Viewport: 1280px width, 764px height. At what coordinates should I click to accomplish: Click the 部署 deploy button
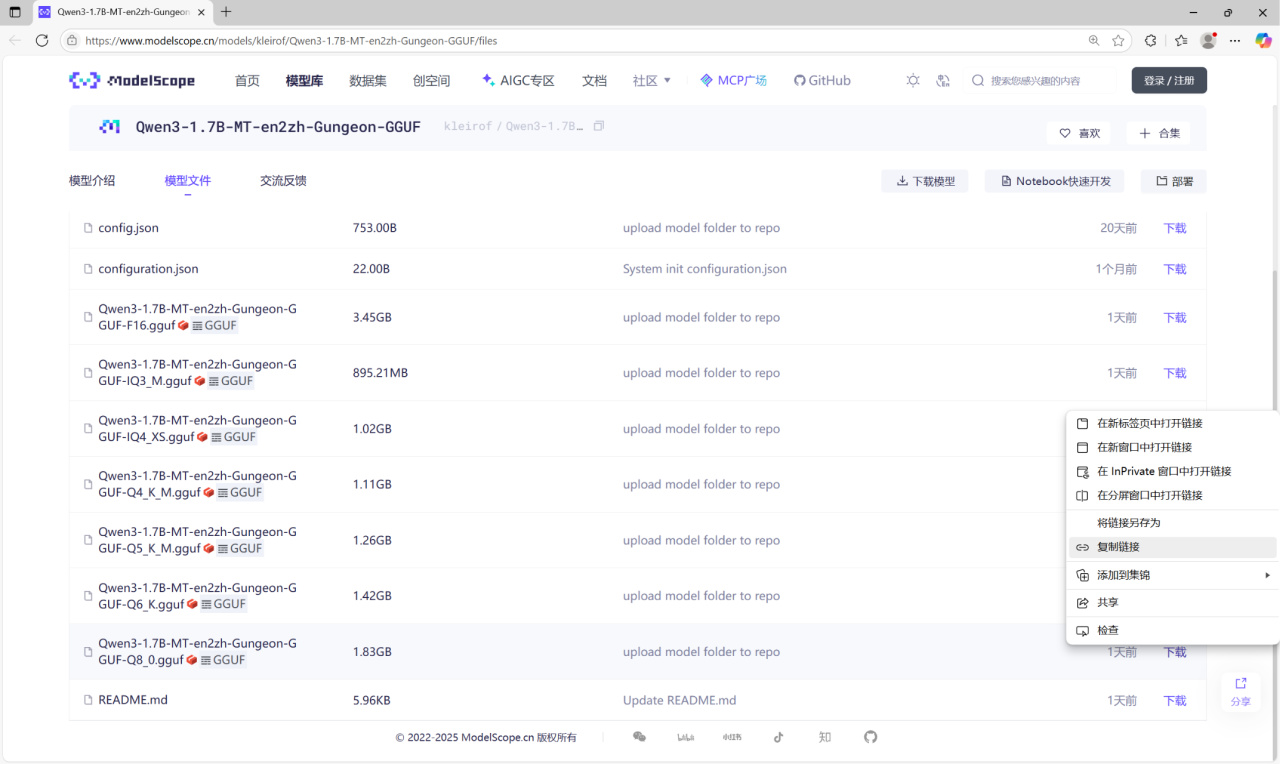point(1174,181)
